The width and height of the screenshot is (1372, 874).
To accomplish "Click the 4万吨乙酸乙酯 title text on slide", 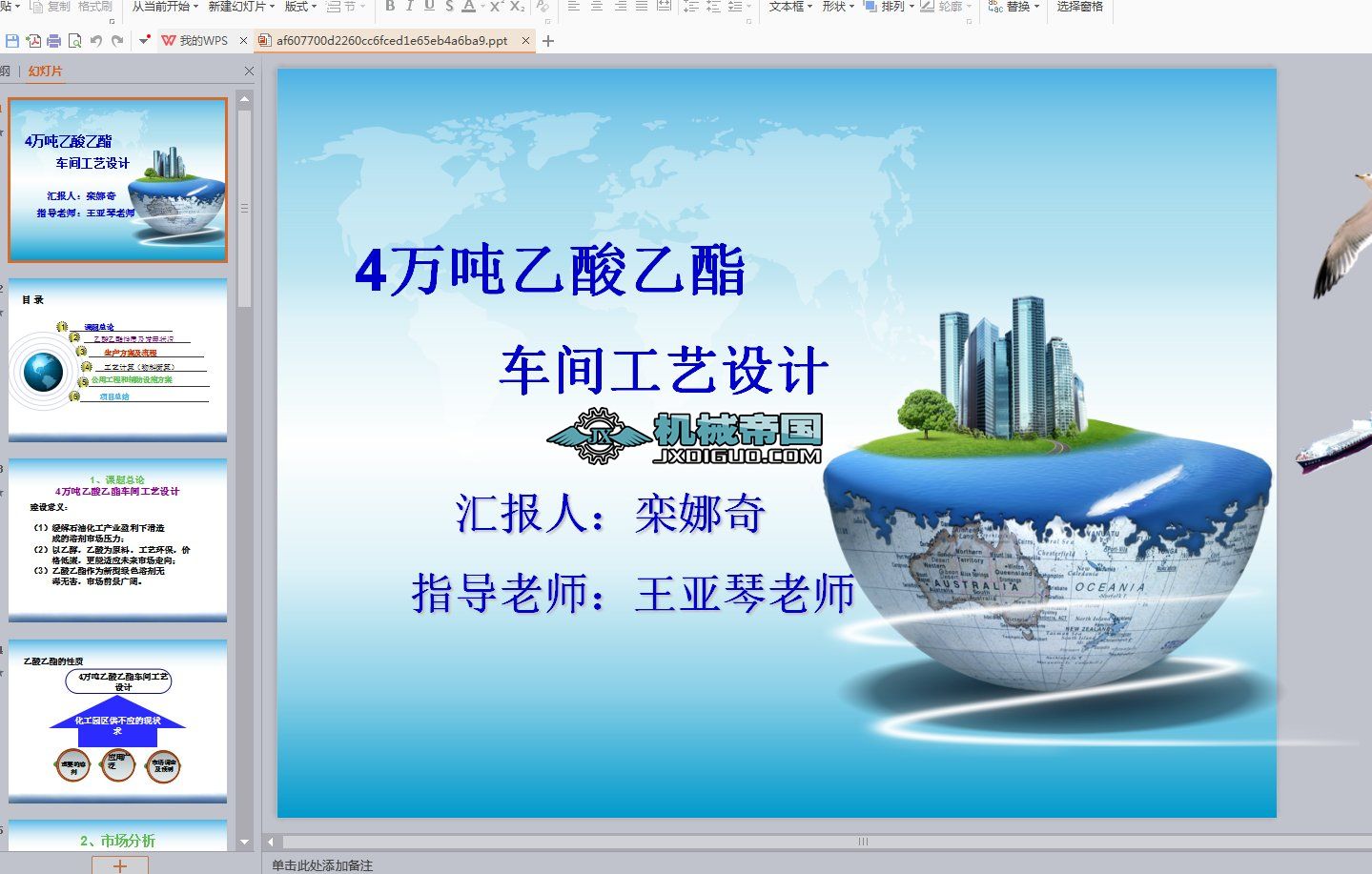I will point(550,272).
